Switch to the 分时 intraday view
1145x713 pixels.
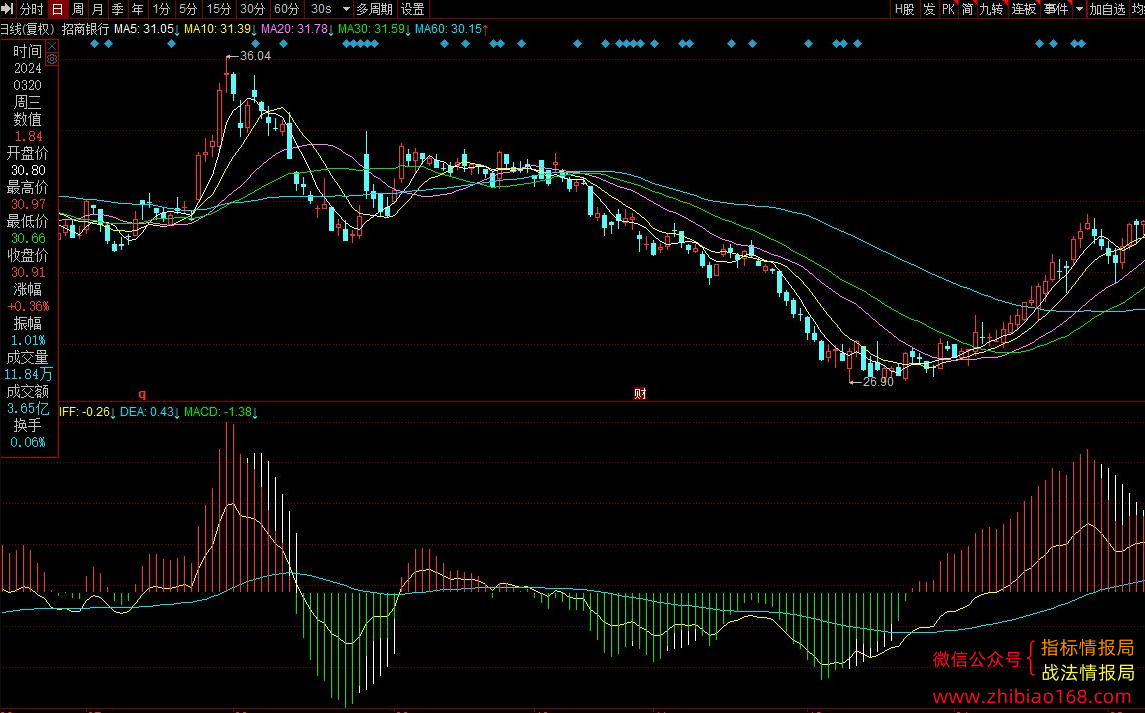click(31, 9)
